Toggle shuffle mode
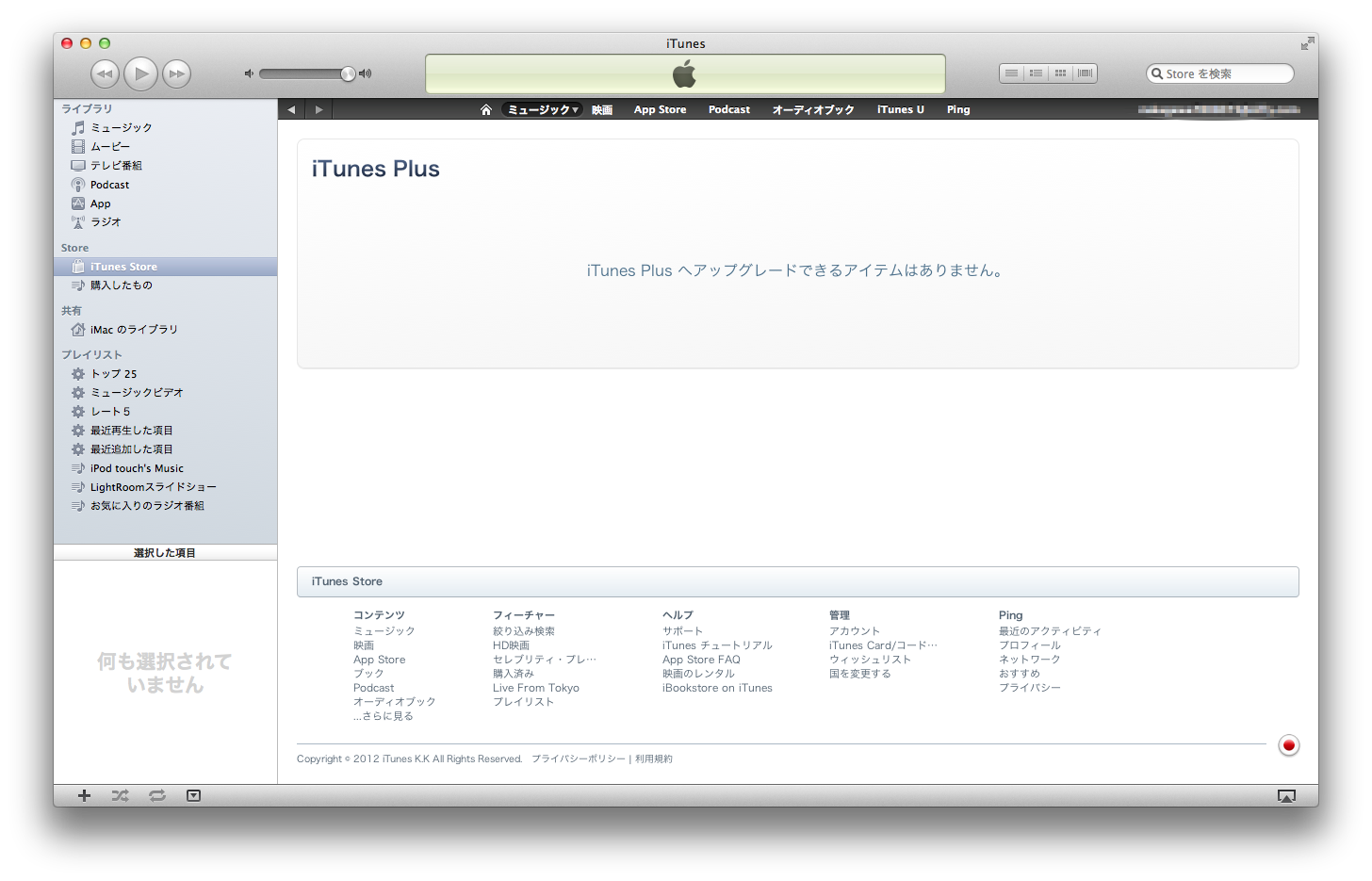This screenshot has height=881, width=1372. (120, 795)
